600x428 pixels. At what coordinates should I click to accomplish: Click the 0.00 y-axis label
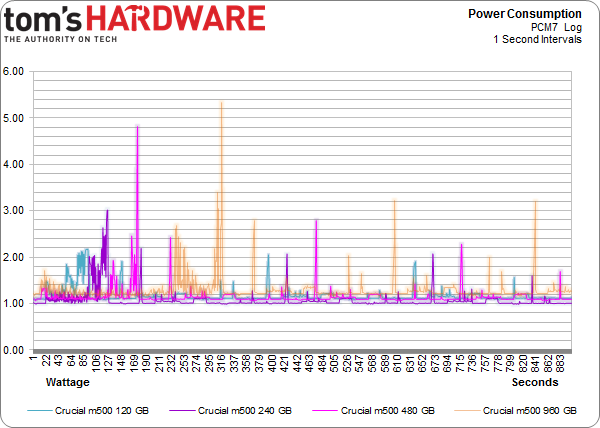point(13,350)
